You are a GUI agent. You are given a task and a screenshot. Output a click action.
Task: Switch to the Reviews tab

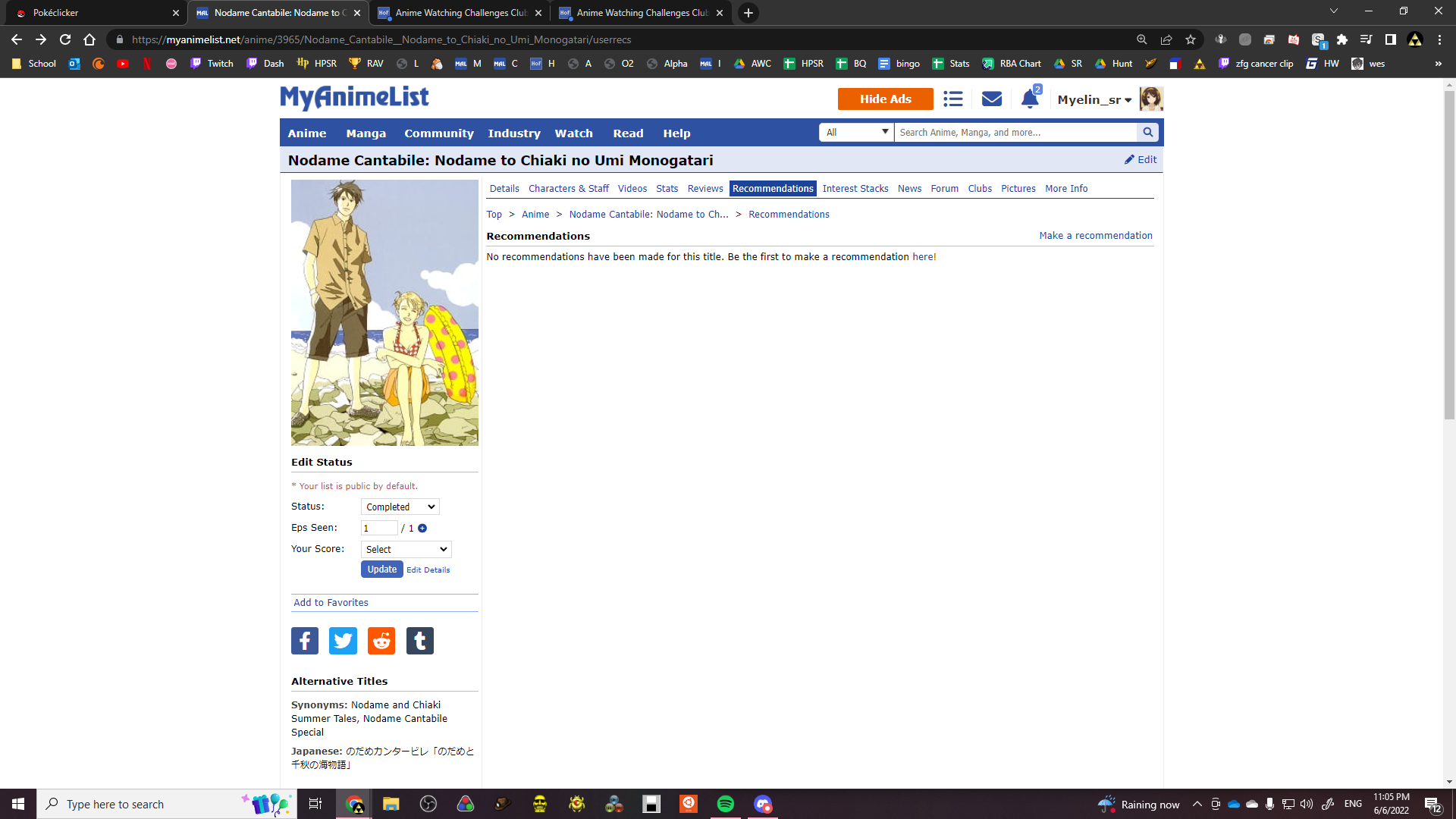704,189
